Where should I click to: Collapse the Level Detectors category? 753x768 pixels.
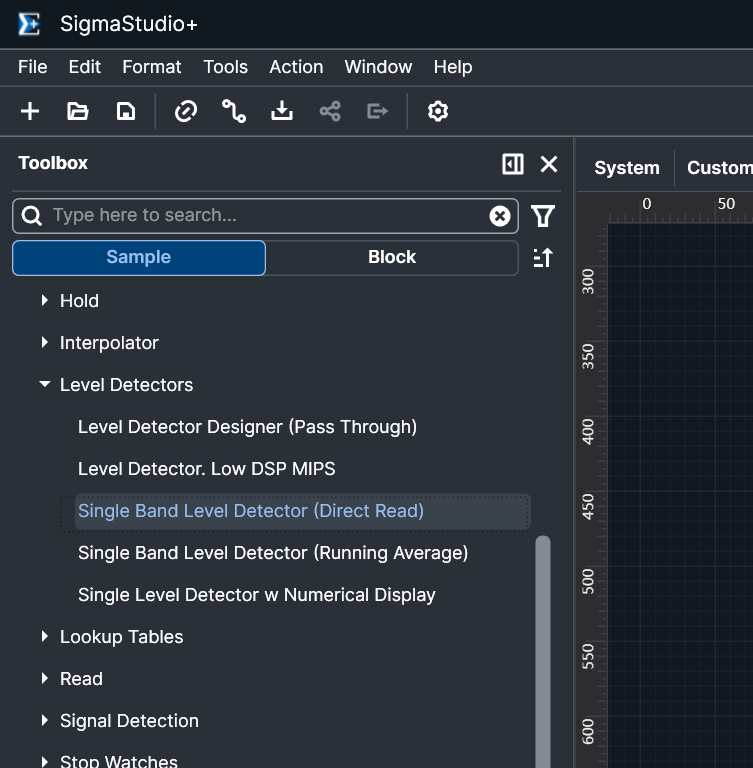45,384
